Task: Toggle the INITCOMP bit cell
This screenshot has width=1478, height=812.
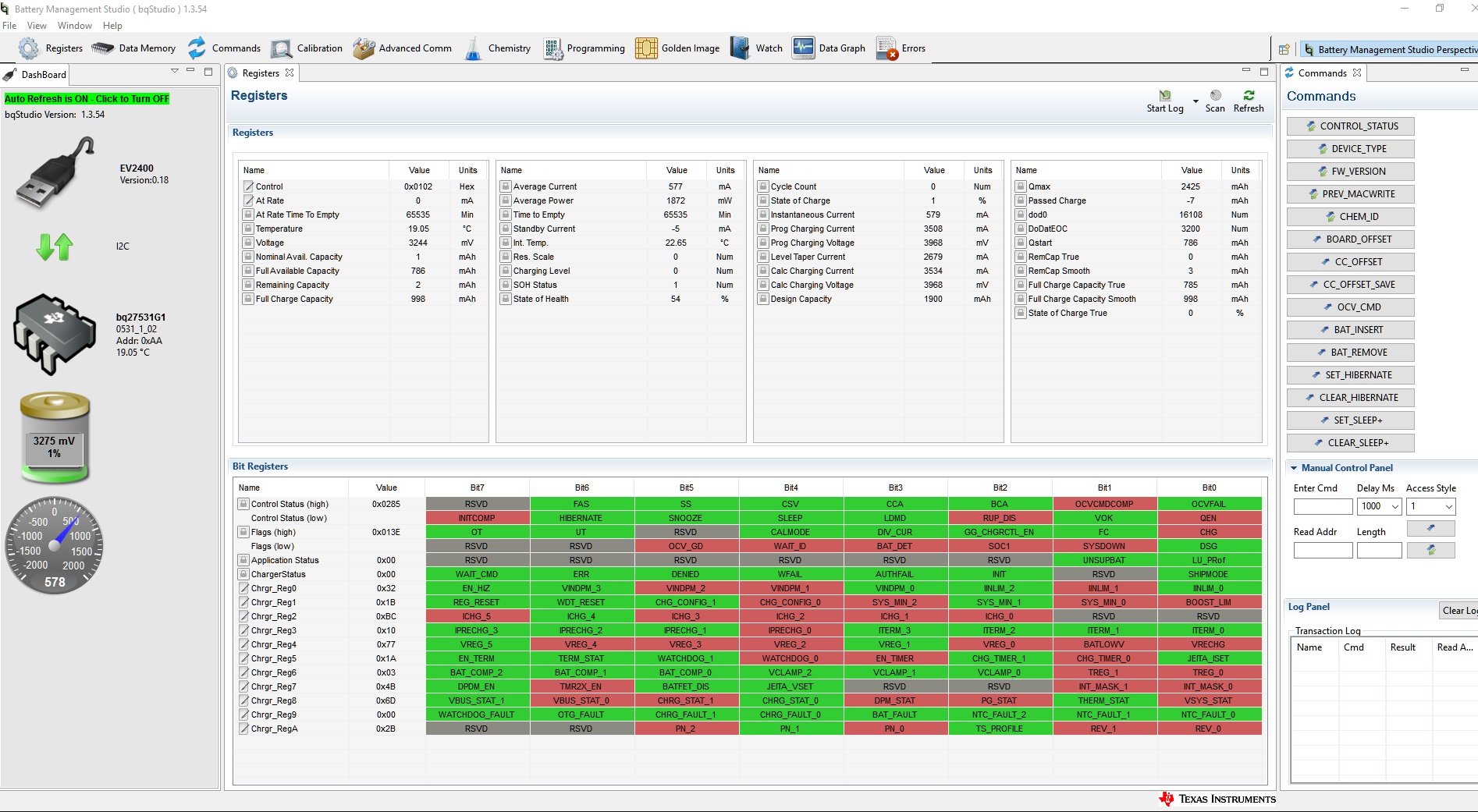Action: tap(477, 518)
